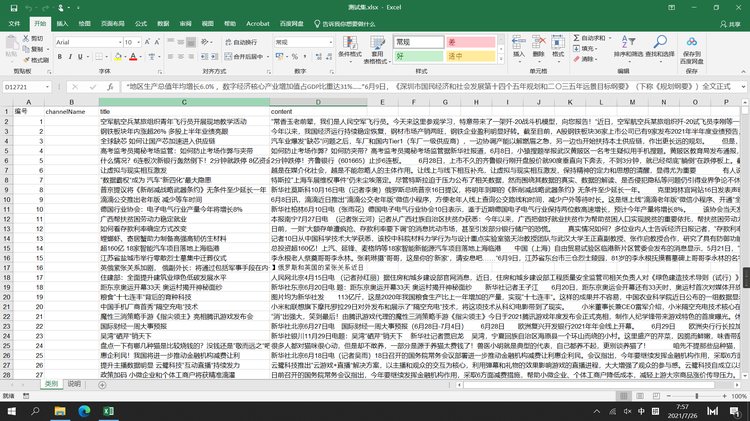Viewport: 750px width, 421px height.
Task: Switch to the Data (数据) tab
Action: [163, 23]
